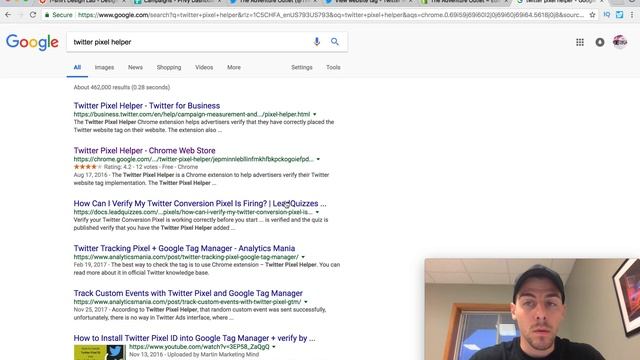Viewport: 640px width, 360px height.
Task: Open Twitter Tracking Pixel + Google Tag Manager result
Action: pyautogui.click(x=184, y=248)
